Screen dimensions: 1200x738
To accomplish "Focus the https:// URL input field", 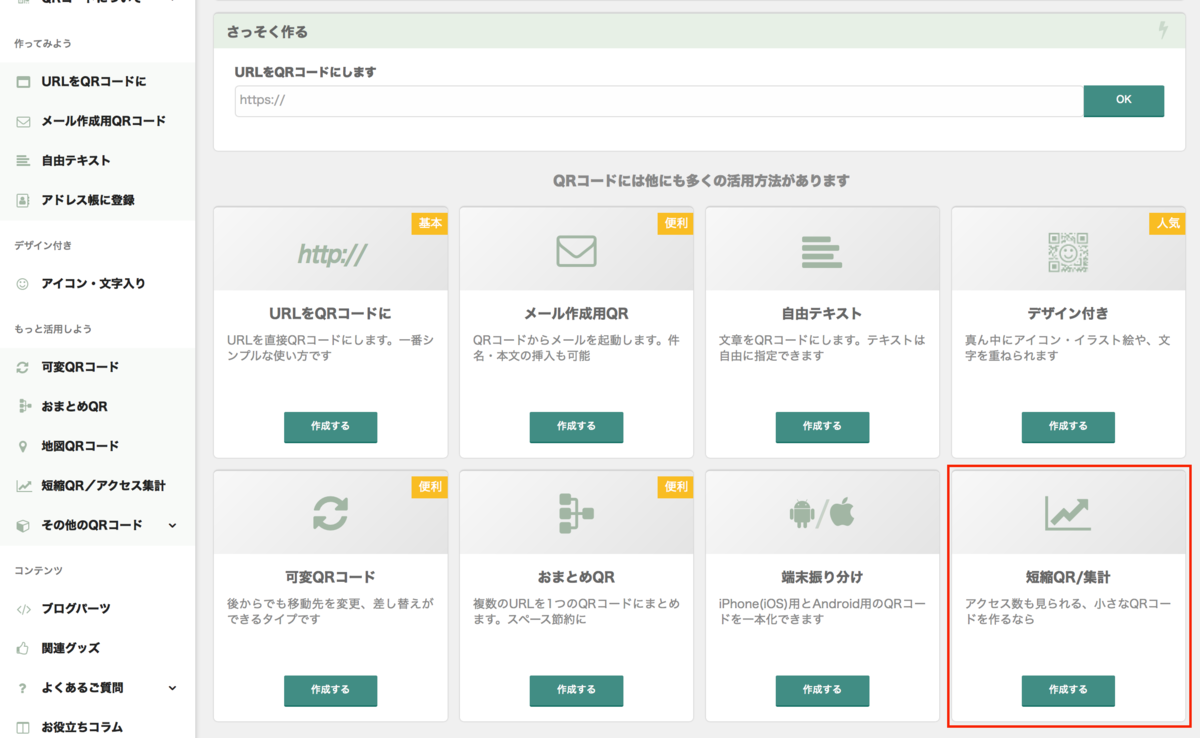I will pos(659,100).
